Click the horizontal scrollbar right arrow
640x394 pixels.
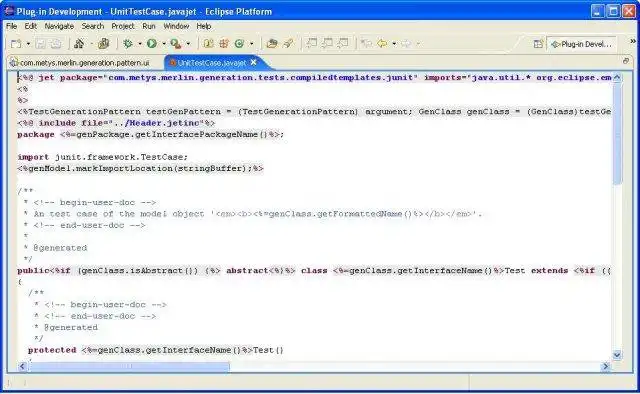point(606,367)
